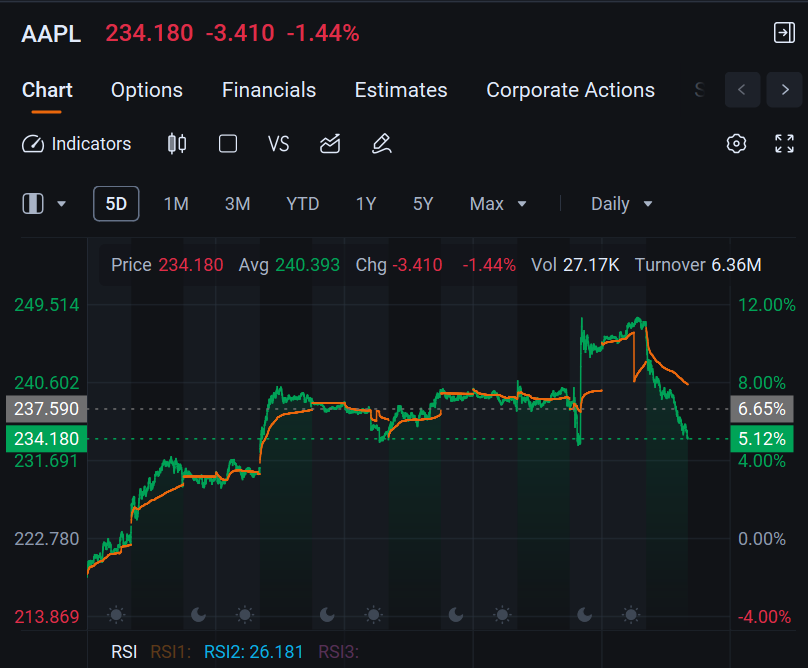Open the layout dropdown arrow
Viewport: 808px width, 668px height.
[x=61, y=204]
